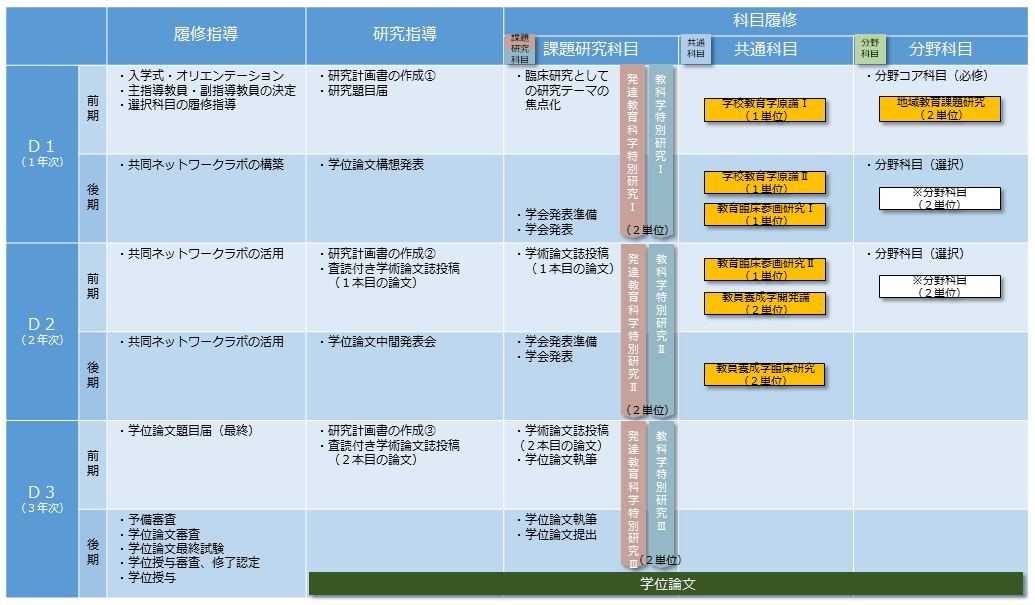The height and width of the screenshot is (605, 1035).
Task: Click the 後期 cell in the D2 row
Action: point(92,375)
